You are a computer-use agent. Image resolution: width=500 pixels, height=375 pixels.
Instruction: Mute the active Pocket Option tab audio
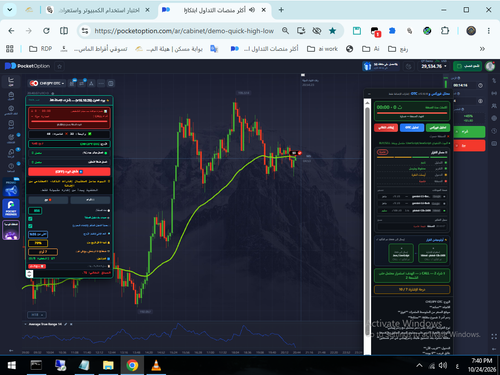pyautogui.click(x=252, y=10)
